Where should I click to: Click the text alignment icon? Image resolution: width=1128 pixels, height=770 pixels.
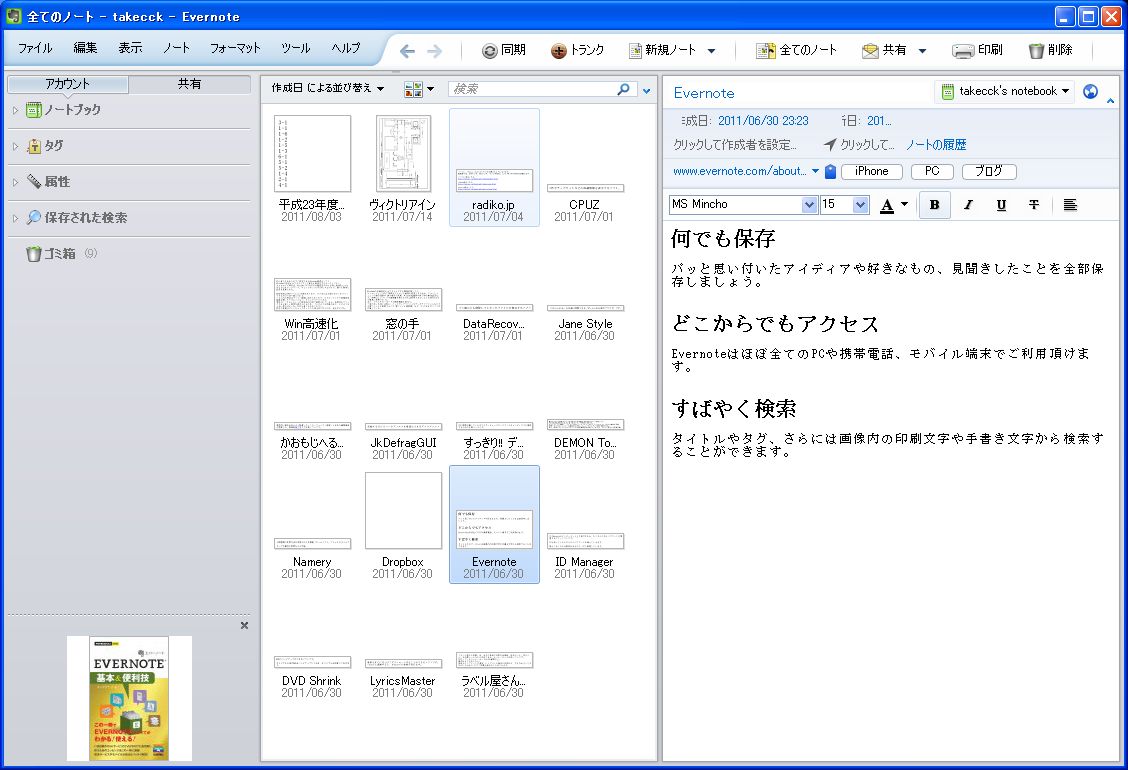tap(1070, 205)
